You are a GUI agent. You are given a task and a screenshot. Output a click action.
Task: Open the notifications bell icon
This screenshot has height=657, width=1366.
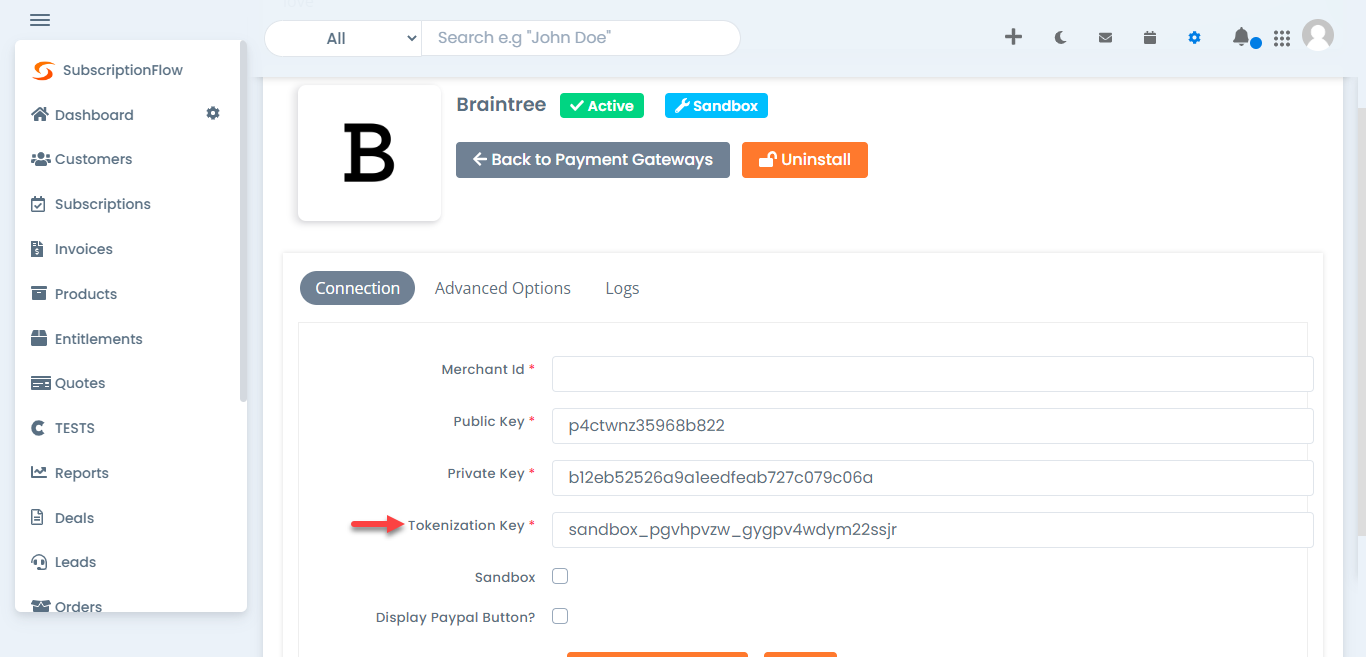[x=1241, y=37]
